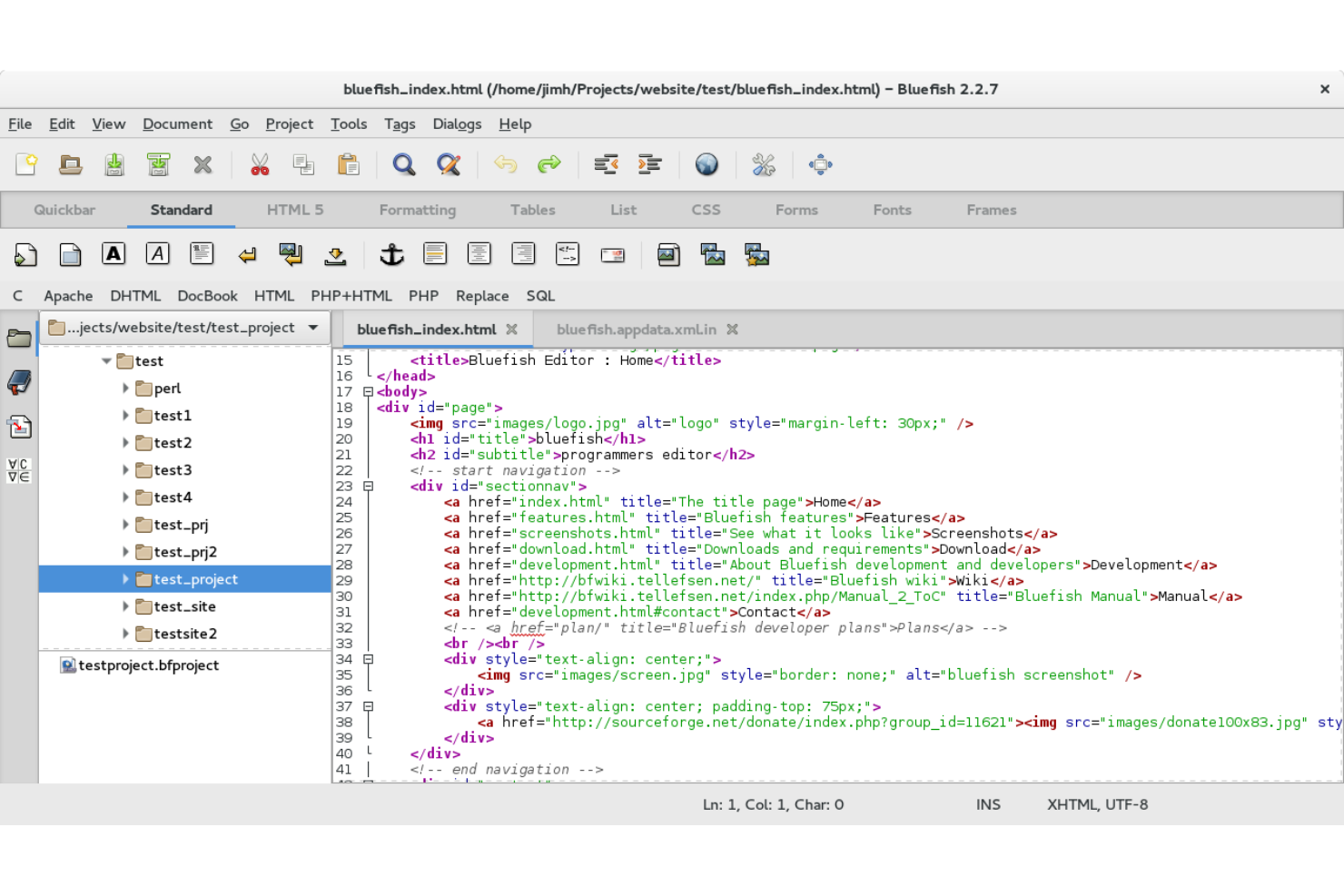The width and height of the screenshot is (1344, 896).
Task: Show character map side panel tab
Action: [19, 470]
